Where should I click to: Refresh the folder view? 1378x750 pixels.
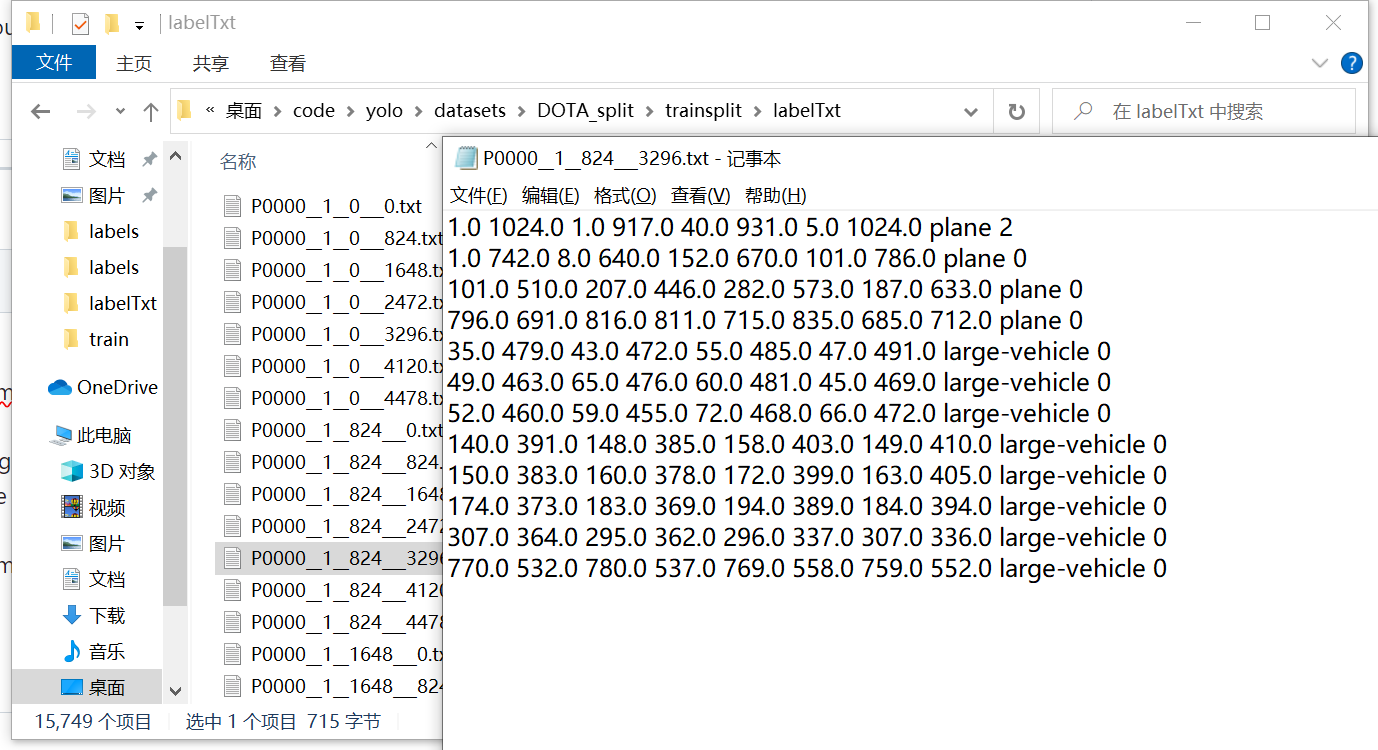[1016, 111]
